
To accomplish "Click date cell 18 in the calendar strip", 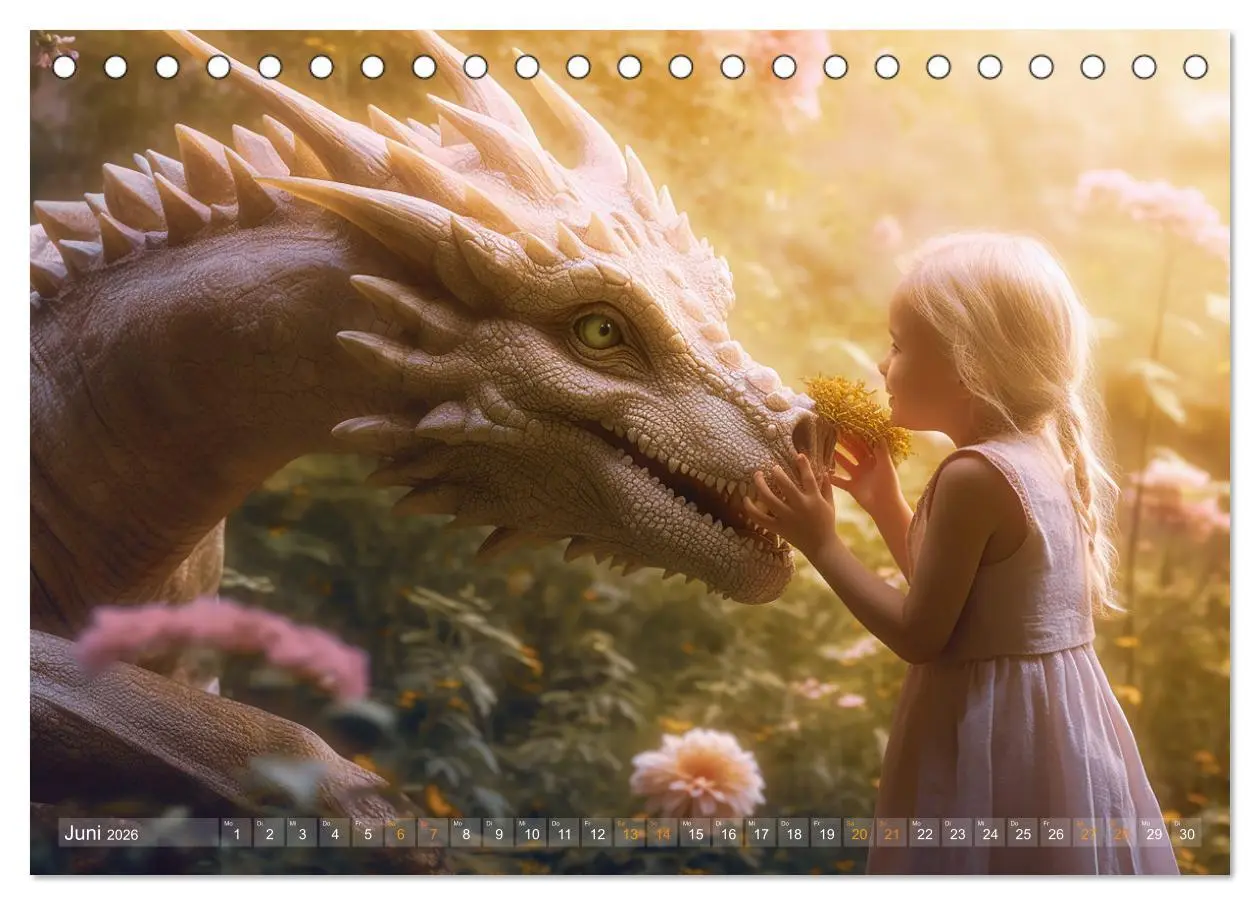I will [x=794, y=833].
